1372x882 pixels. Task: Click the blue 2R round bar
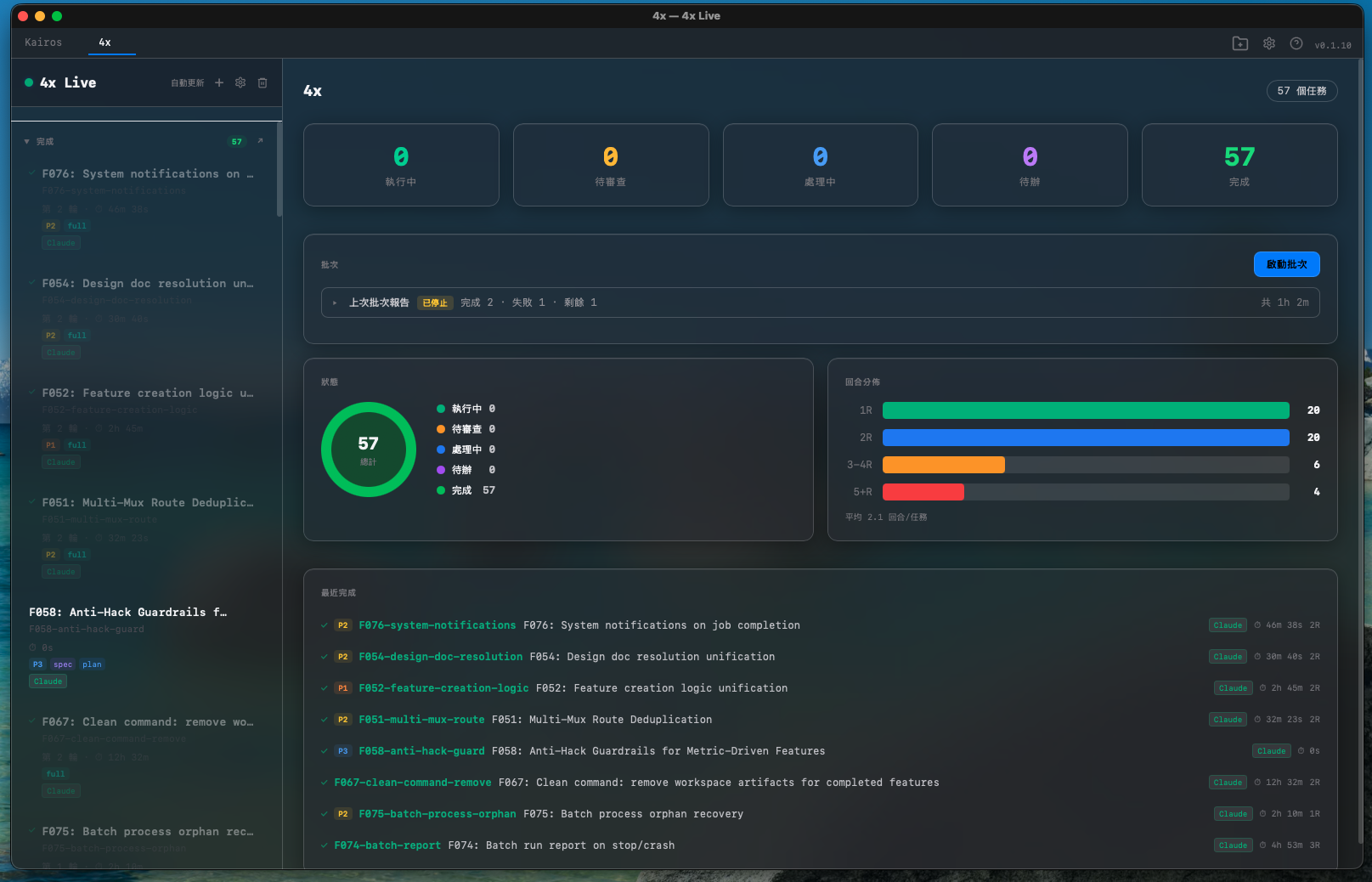pyautogui.click(x=1086, y=438)
